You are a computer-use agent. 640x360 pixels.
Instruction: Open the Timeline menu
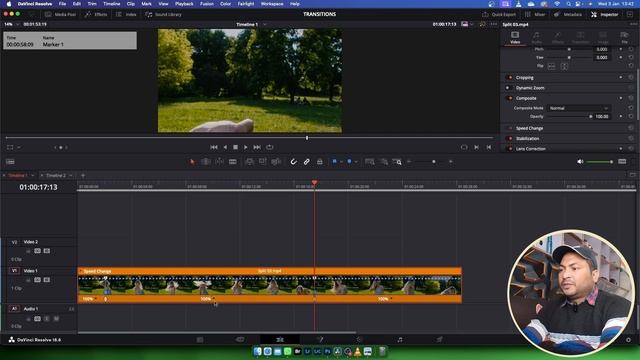coord(111,4)
